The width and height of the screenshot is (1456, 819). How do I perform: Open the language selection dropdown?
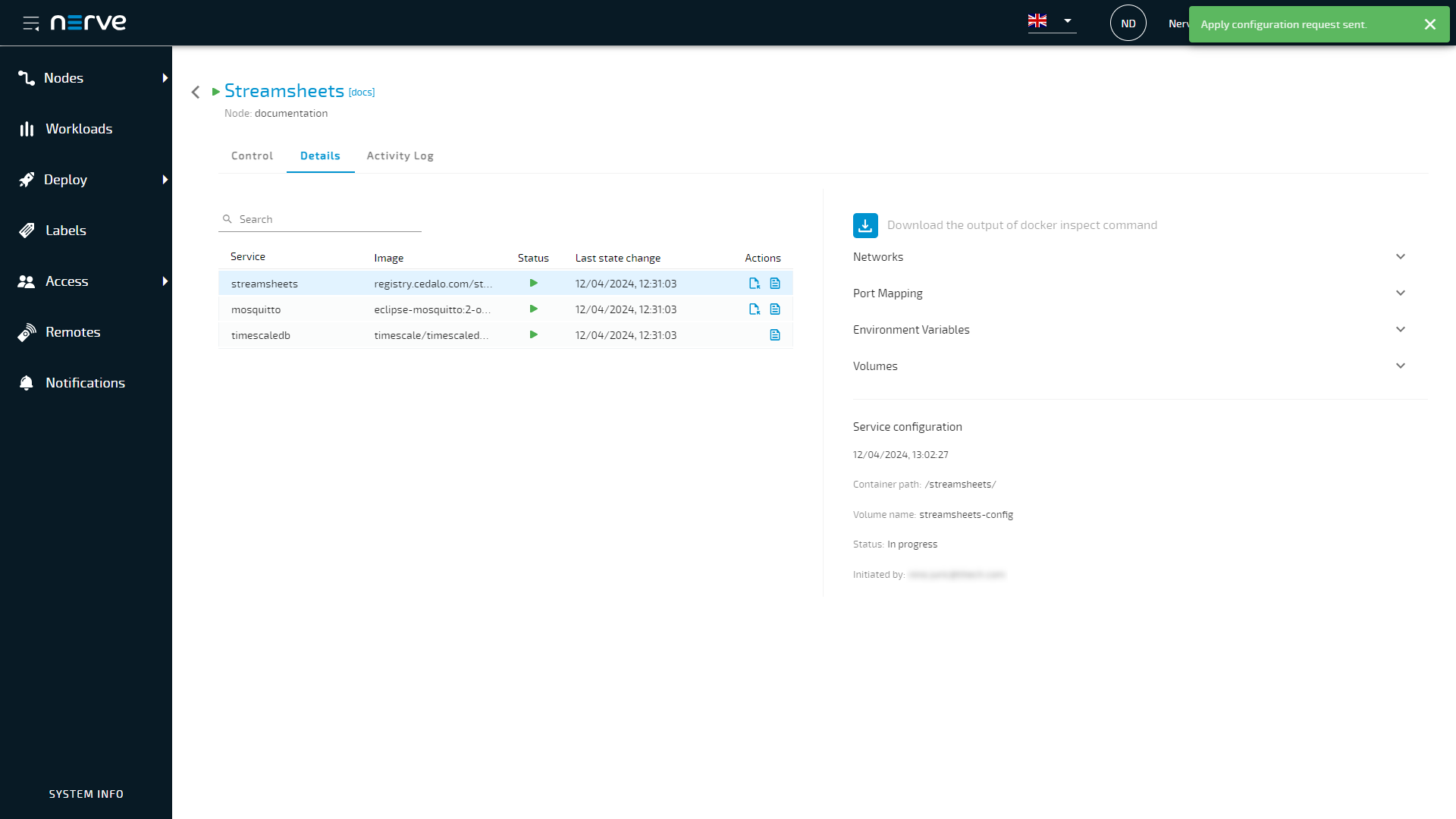coord(1067,21)
